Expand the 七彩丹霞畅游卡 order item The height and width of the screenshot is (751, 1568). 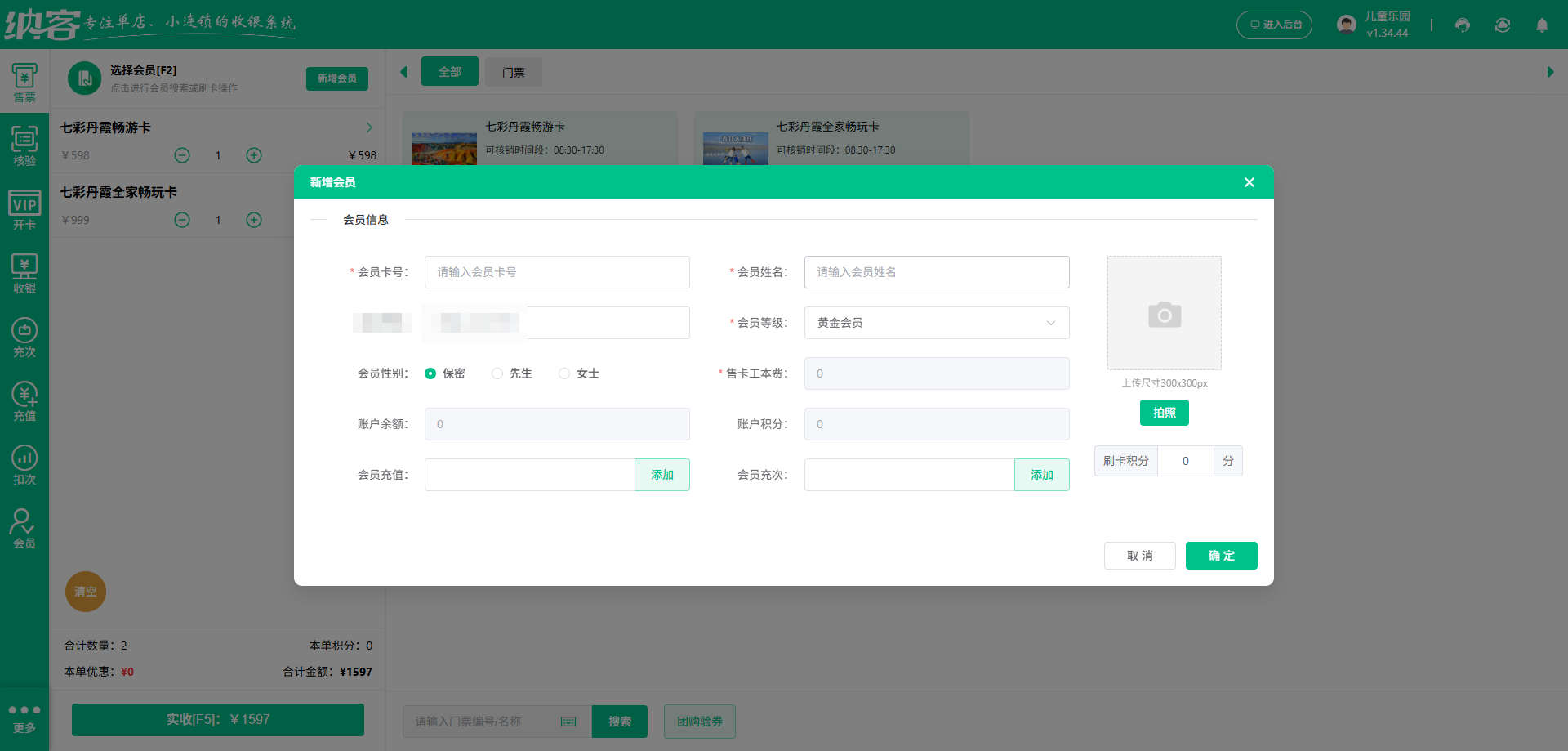[x=368, y=127]
